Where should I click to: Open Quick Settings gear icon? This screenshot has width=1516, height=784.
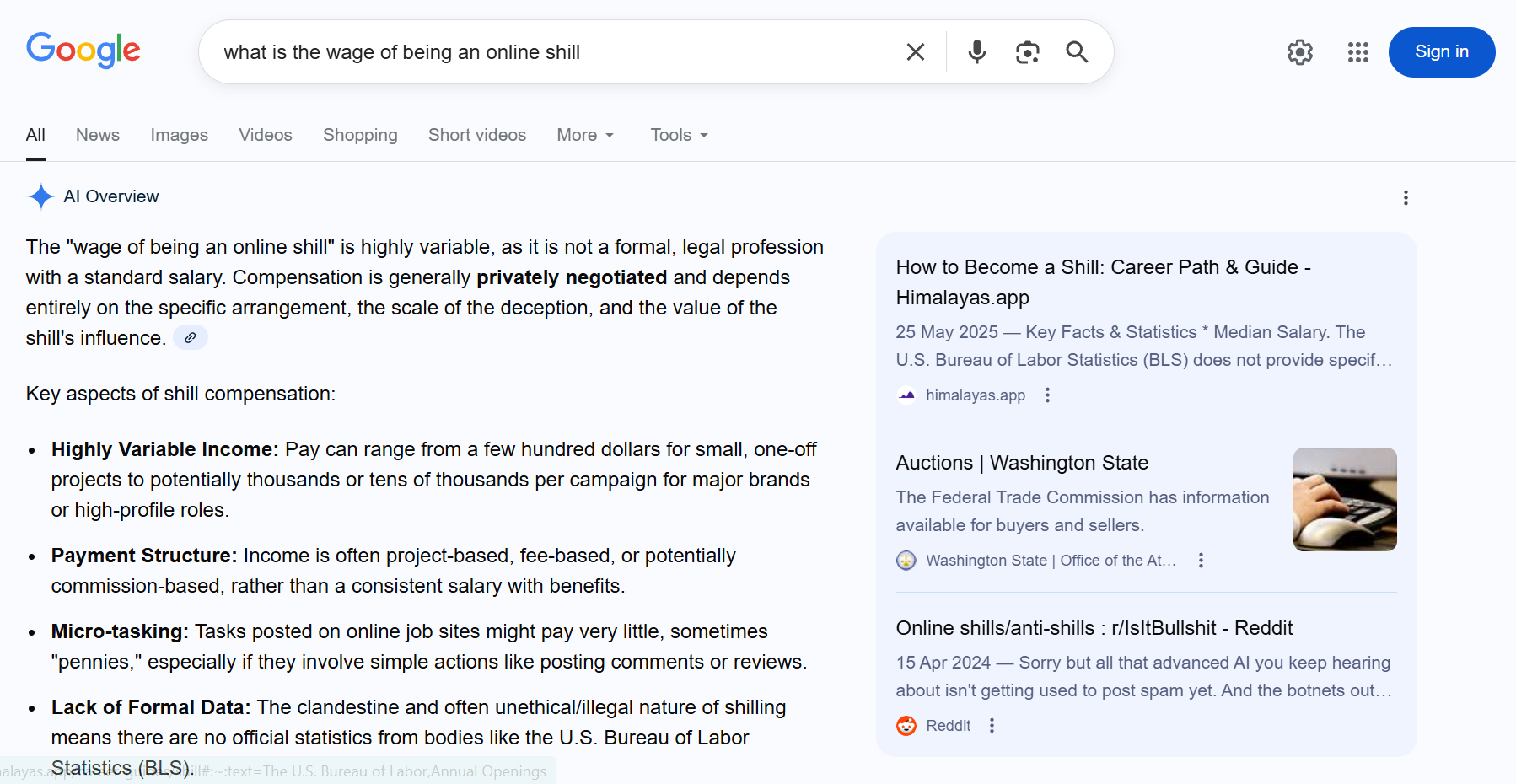(x=1300, y=52)
